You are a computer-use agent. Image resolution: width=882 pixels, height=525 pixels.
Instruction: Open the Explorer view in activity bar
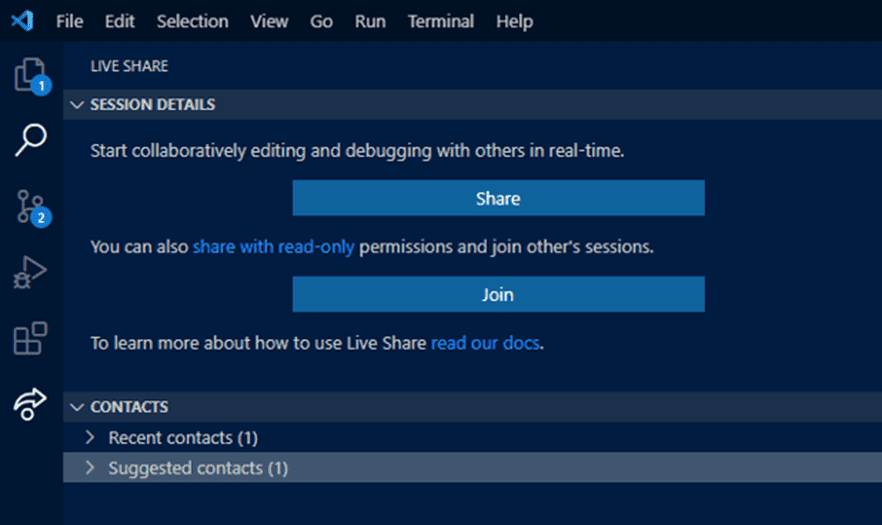(31, 75)
